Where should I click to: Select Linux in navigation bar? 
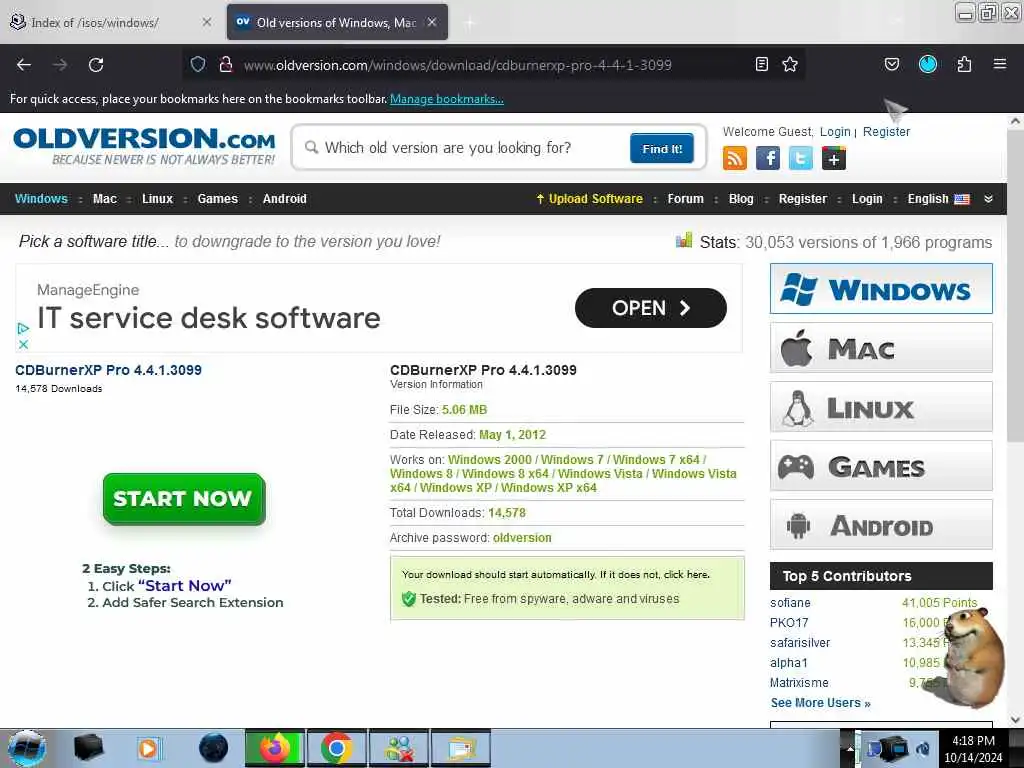pyautogui.click(x=157, y=199)
